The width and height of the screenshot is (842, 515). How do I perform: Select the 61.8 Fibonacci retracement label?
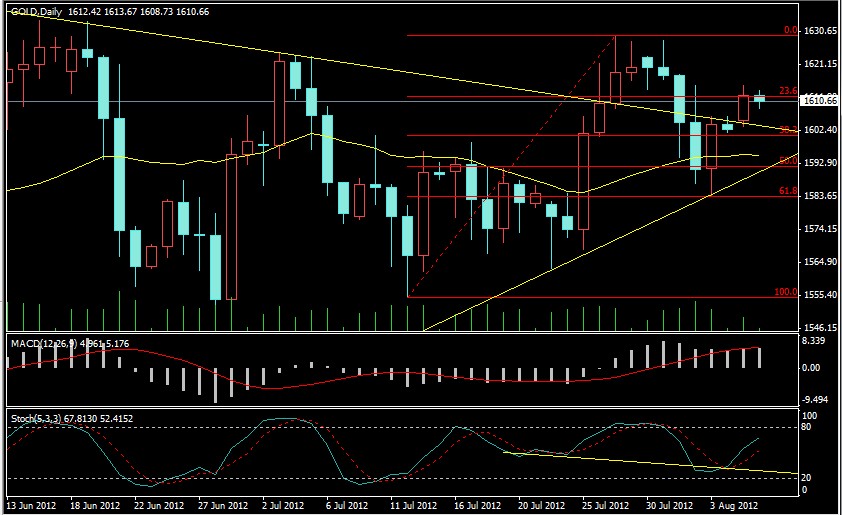(787, 192)
